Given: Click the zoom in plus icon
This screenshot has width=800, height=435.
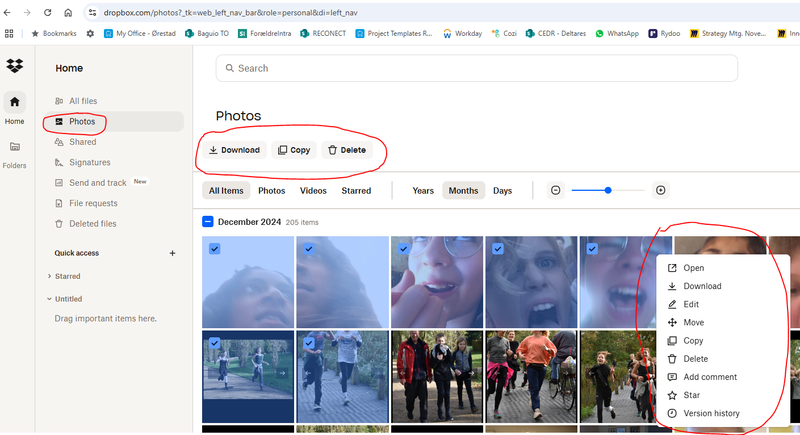Looking at the screenshot, I should (661, 190).
